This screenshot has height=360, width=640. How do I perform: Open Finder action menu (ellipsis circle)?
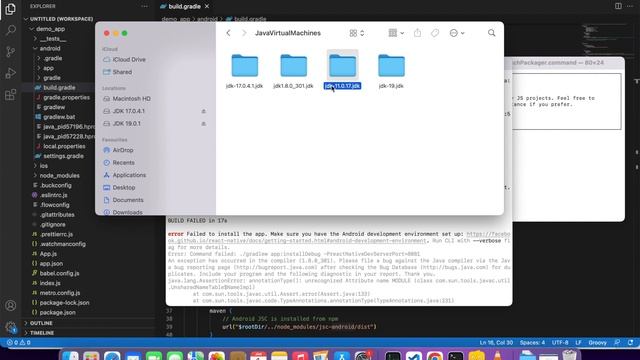pyautogui.click(x=457, y=33)
